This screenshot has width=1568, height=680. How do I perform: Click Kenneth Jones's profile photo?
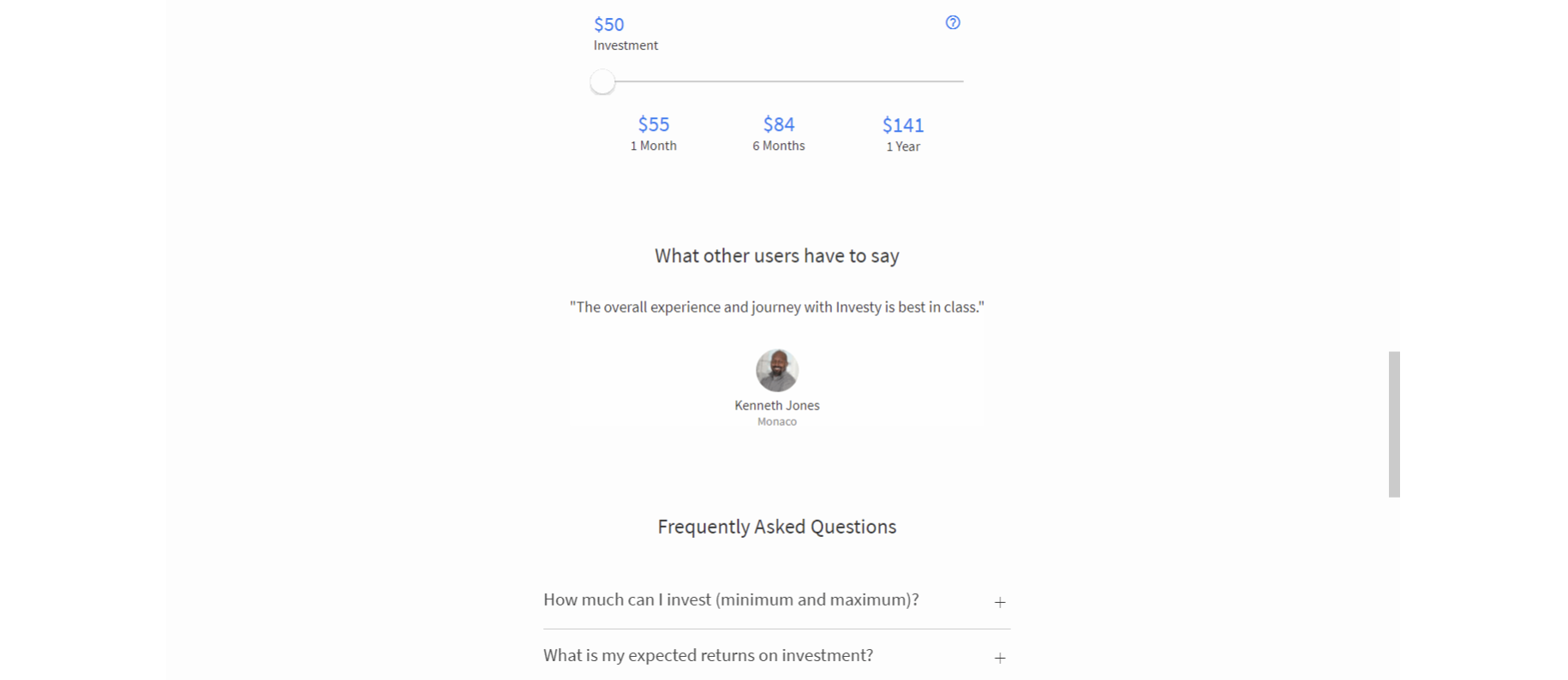[777, 370]
